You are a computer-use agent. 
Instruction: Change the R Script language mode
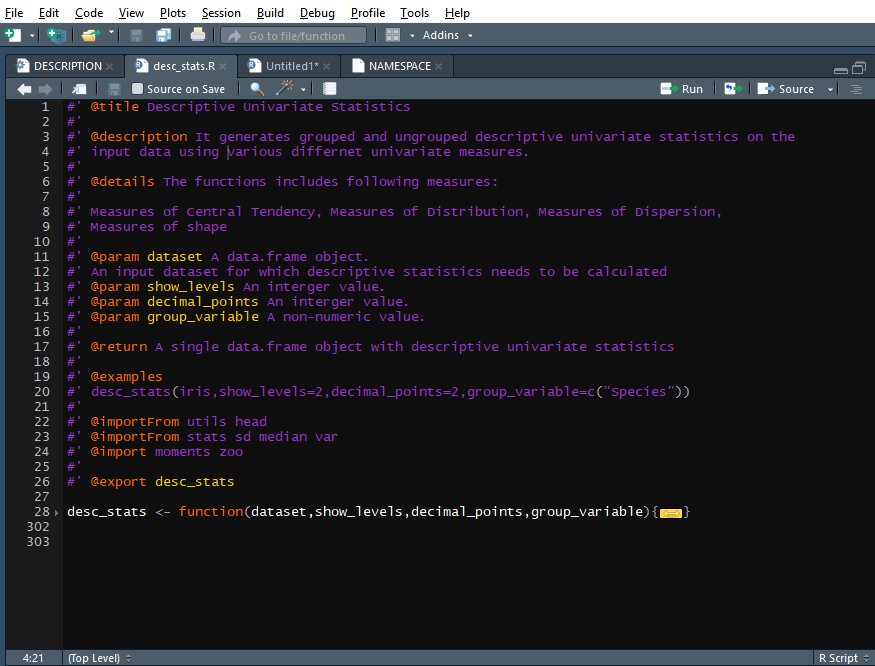(x=840, y=657)
